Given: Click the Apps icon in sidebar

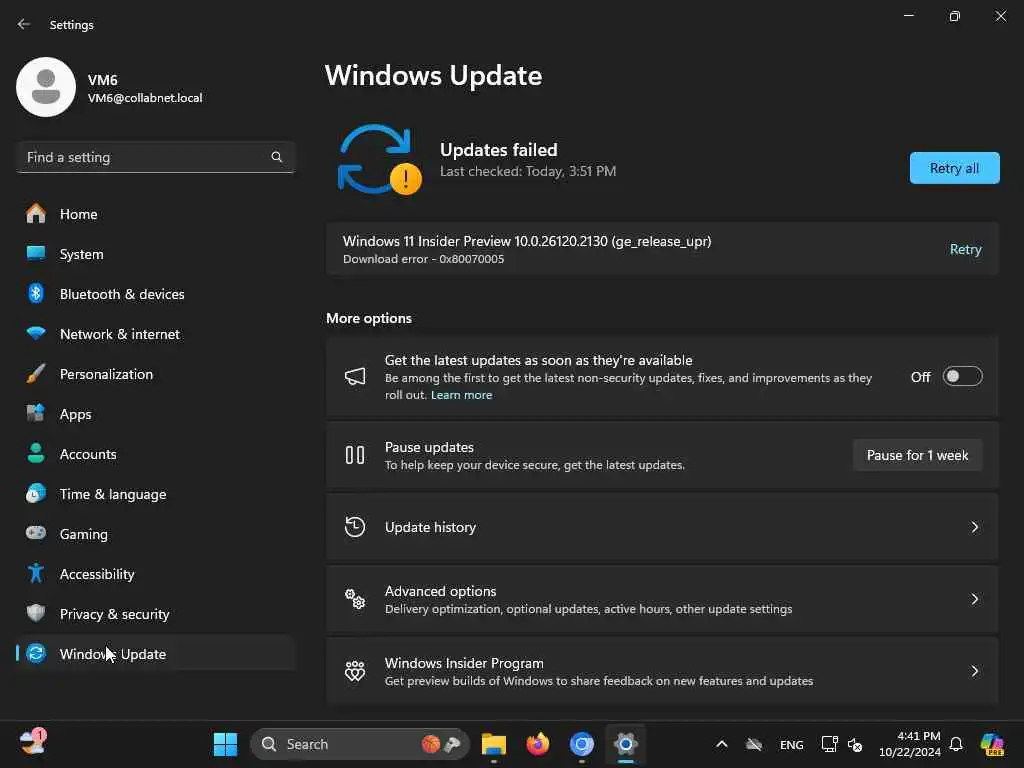Looking at the screenshot, I should 36,413.
